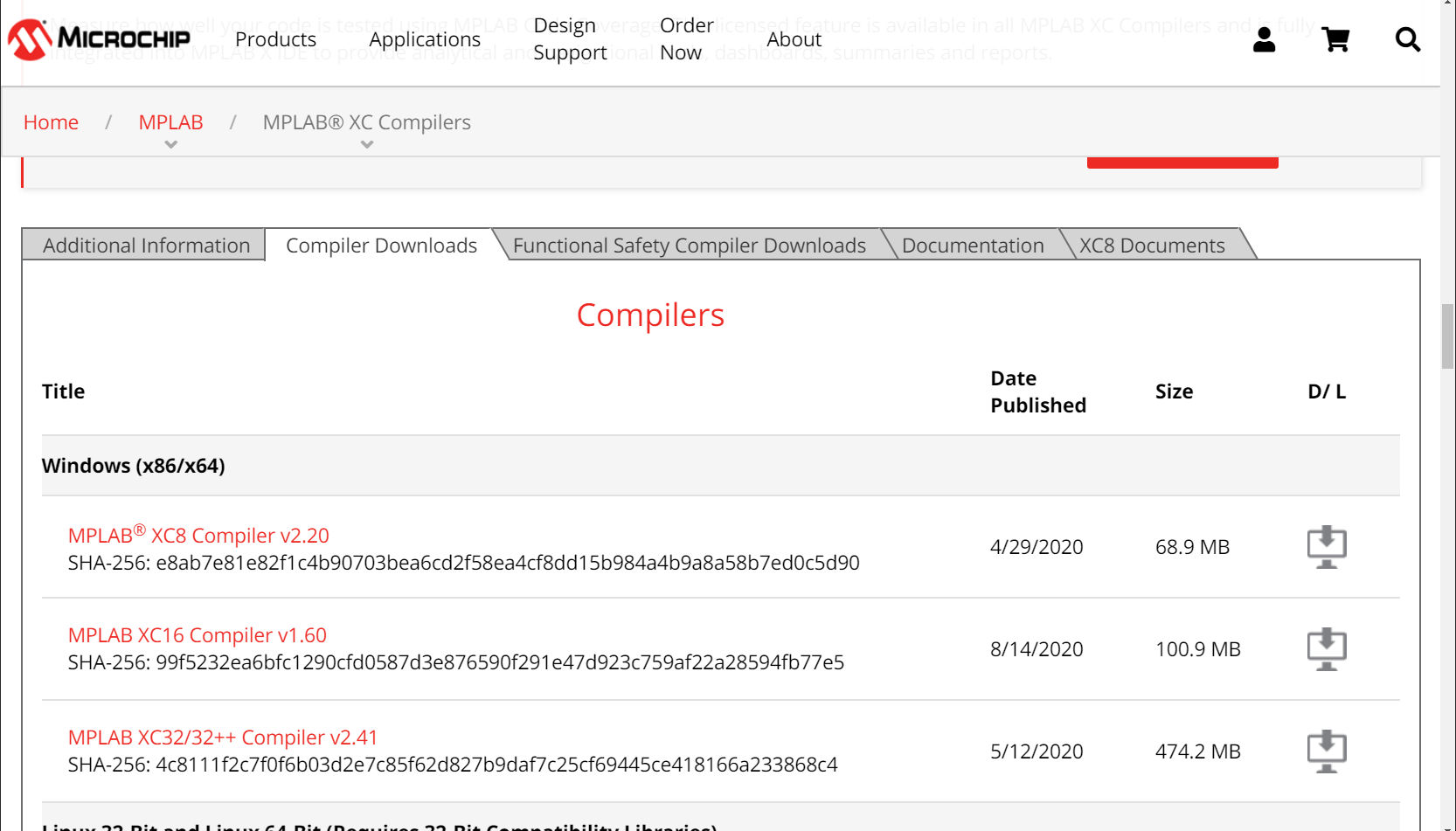Download MPLAB XC16 Compiler v1.60 via its download icon
The height and width of the screenshot is (831, 1456).
[1327, 647]
